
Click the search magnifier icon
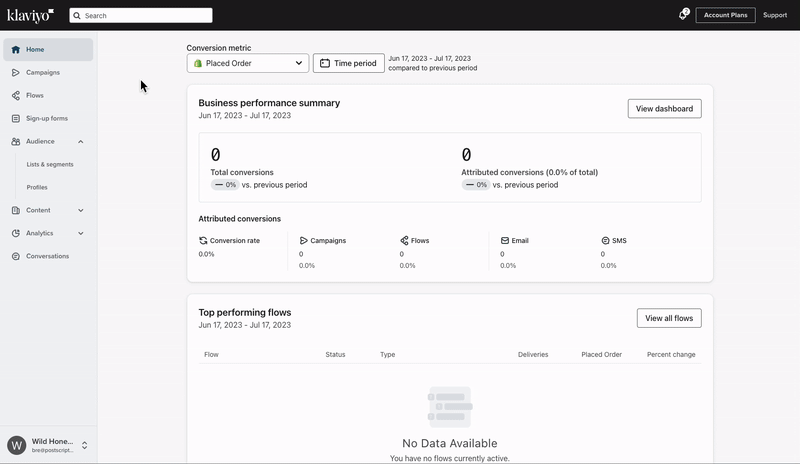click(77, 15)
